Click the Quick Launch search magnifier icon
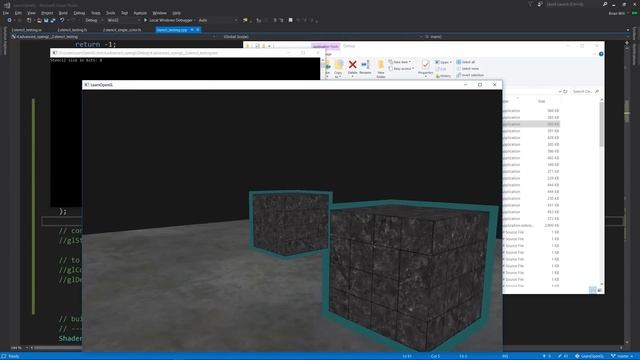The image size is (640, 360). [605, 4]
